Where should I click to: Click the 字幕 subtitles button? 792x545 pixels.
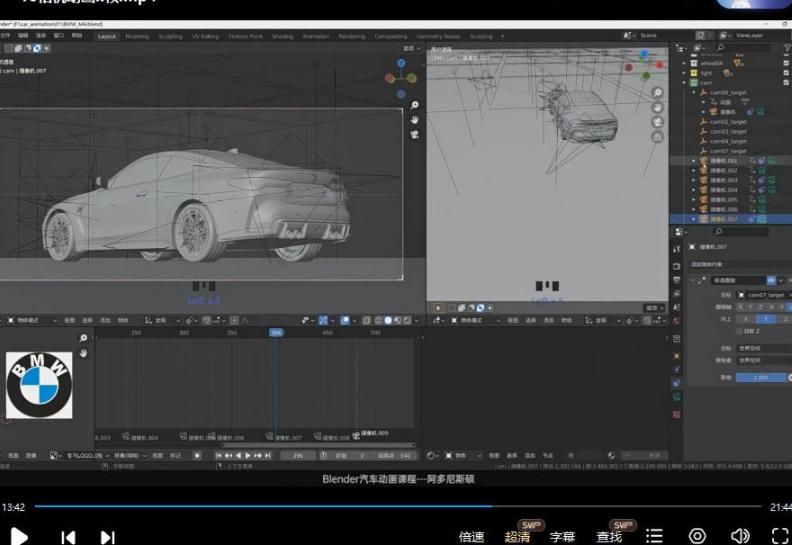coord(563,537)
